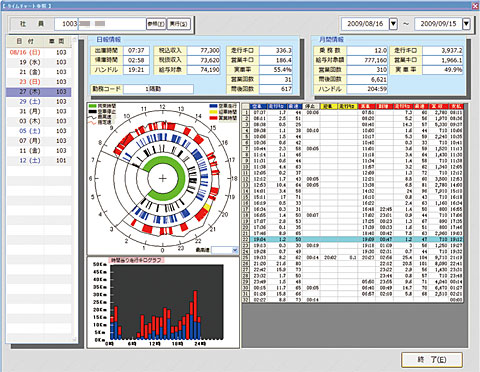The height and width of the screenshot is (372, 480).
Task: Click the 日付 column header in date list
Action: [x=25, y=41]
